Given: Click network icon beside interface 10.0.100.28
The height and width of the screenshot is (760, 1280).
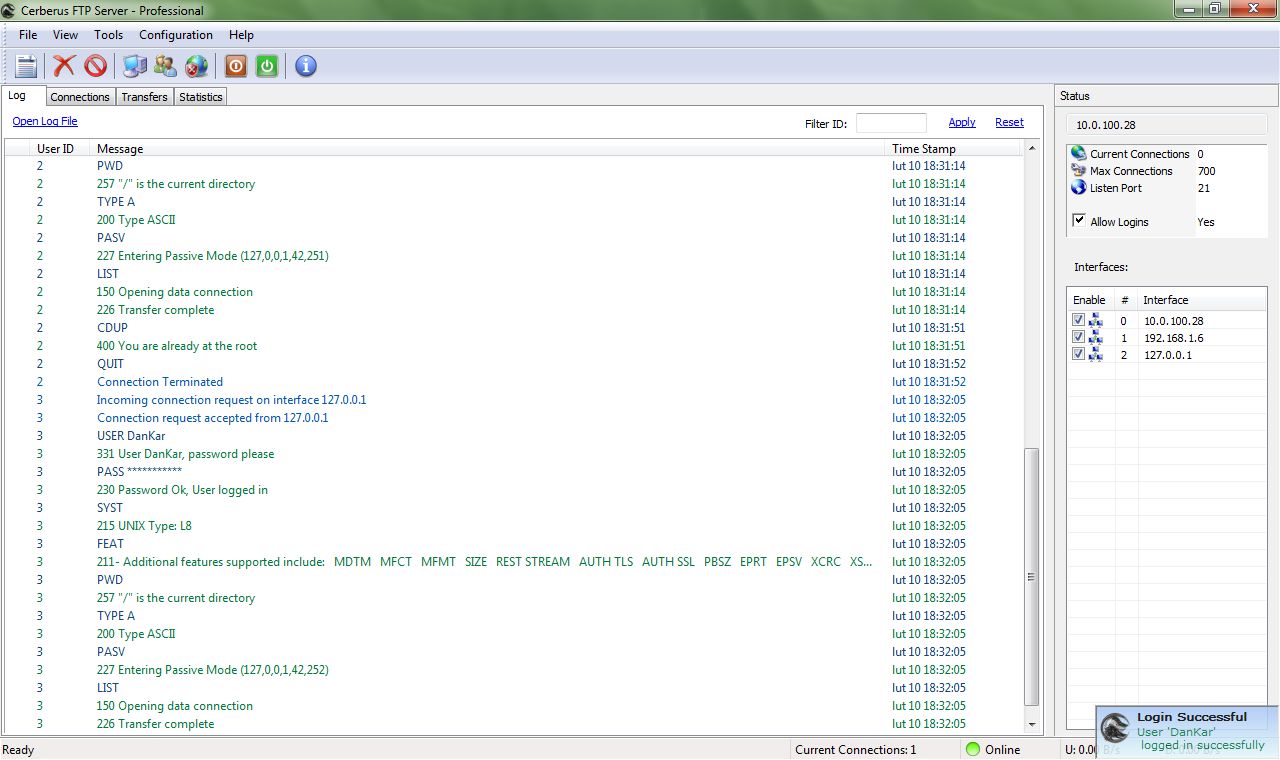Looking at the screenshot, I should point(1095,321).
